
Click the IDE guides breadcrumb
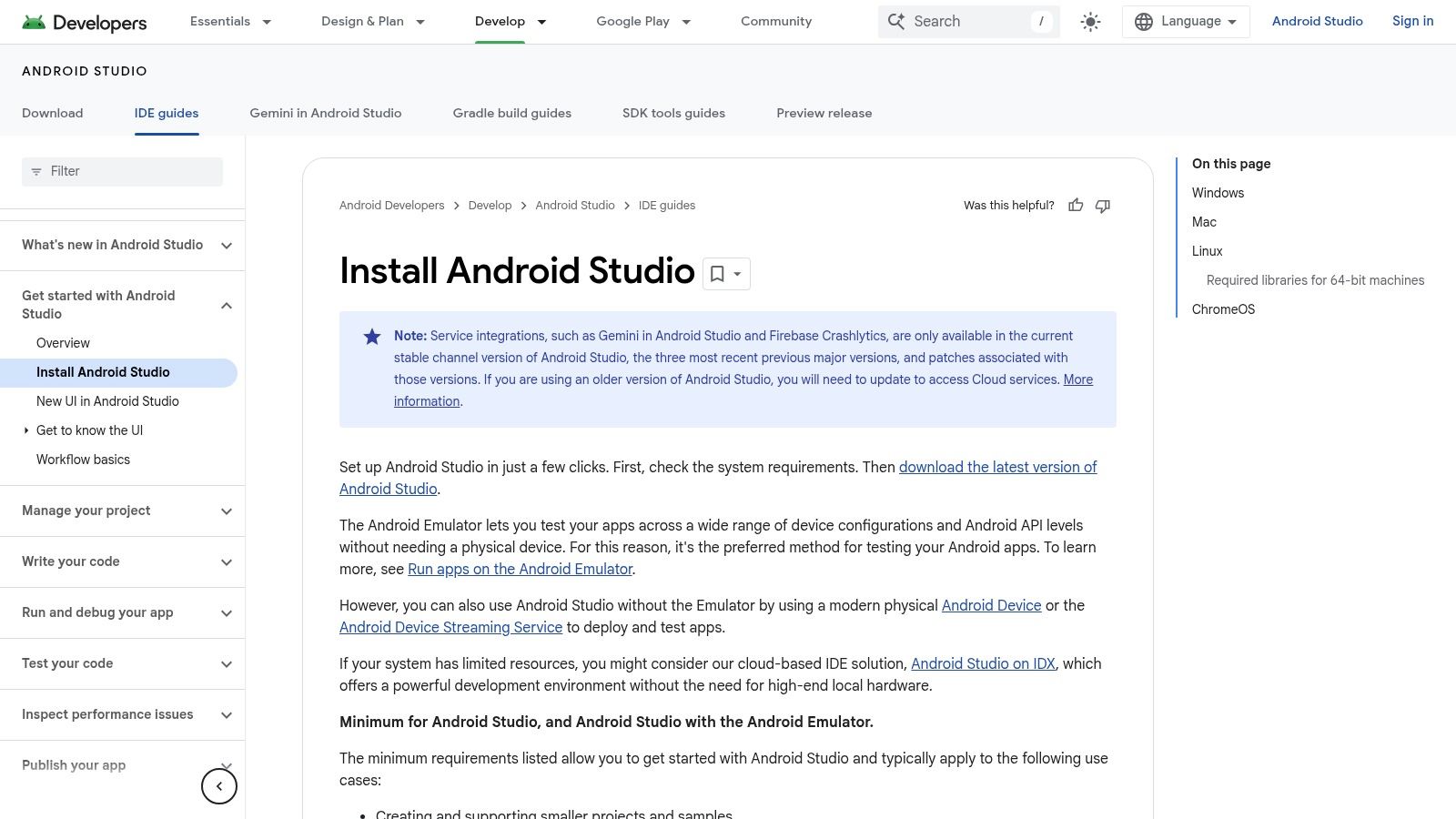667,206
